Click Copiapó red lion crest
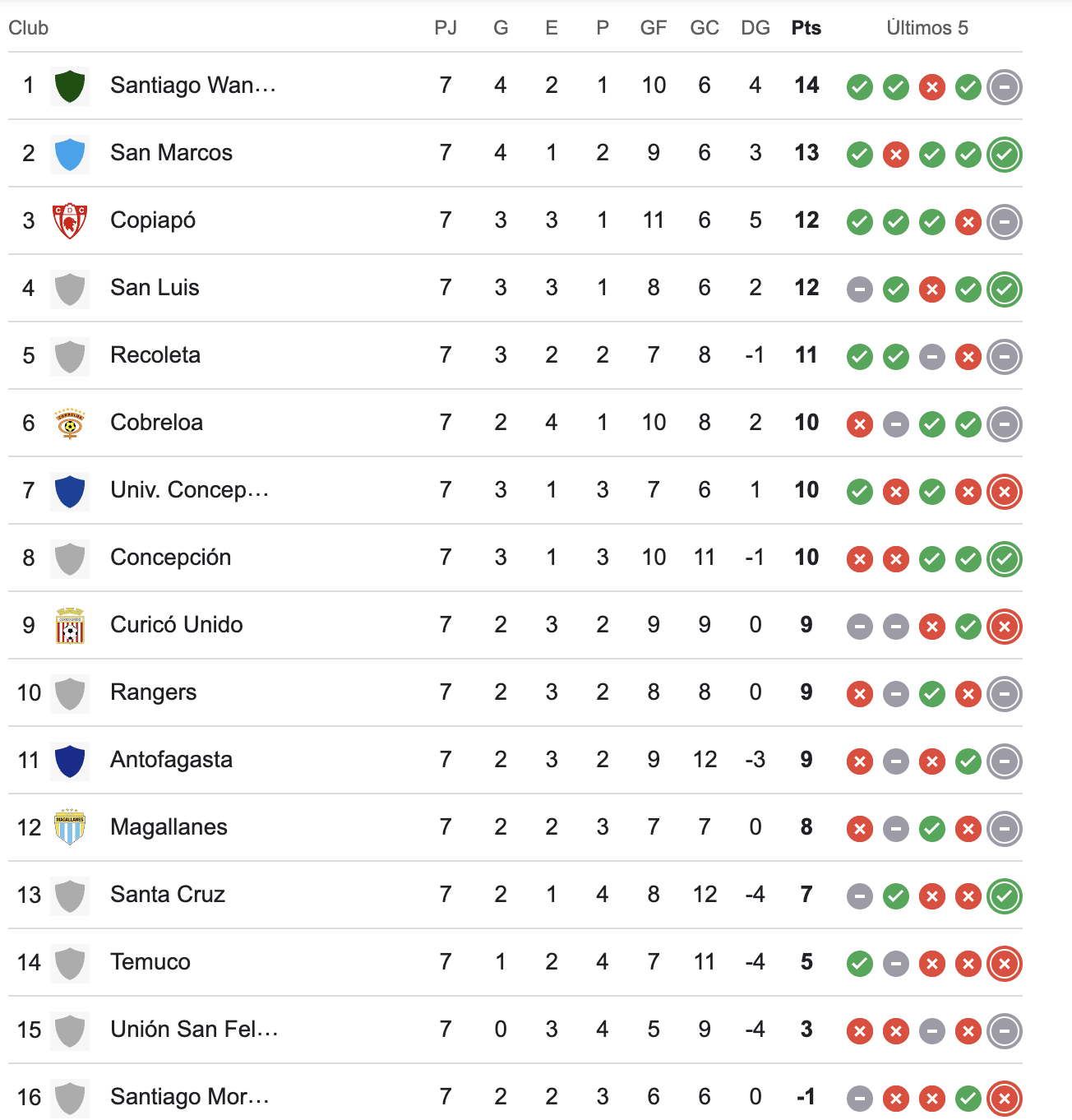This screenshot has width=1072, height=1120. (x=70, y=221)
